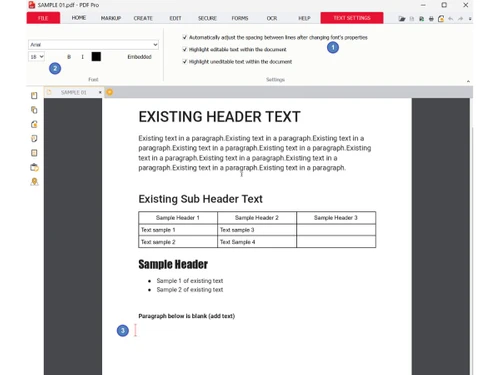Click the 'Sample 1 of existing text' bullet
Image resolution: width=500 pixels, height=375 pixels.
point(190,281)
